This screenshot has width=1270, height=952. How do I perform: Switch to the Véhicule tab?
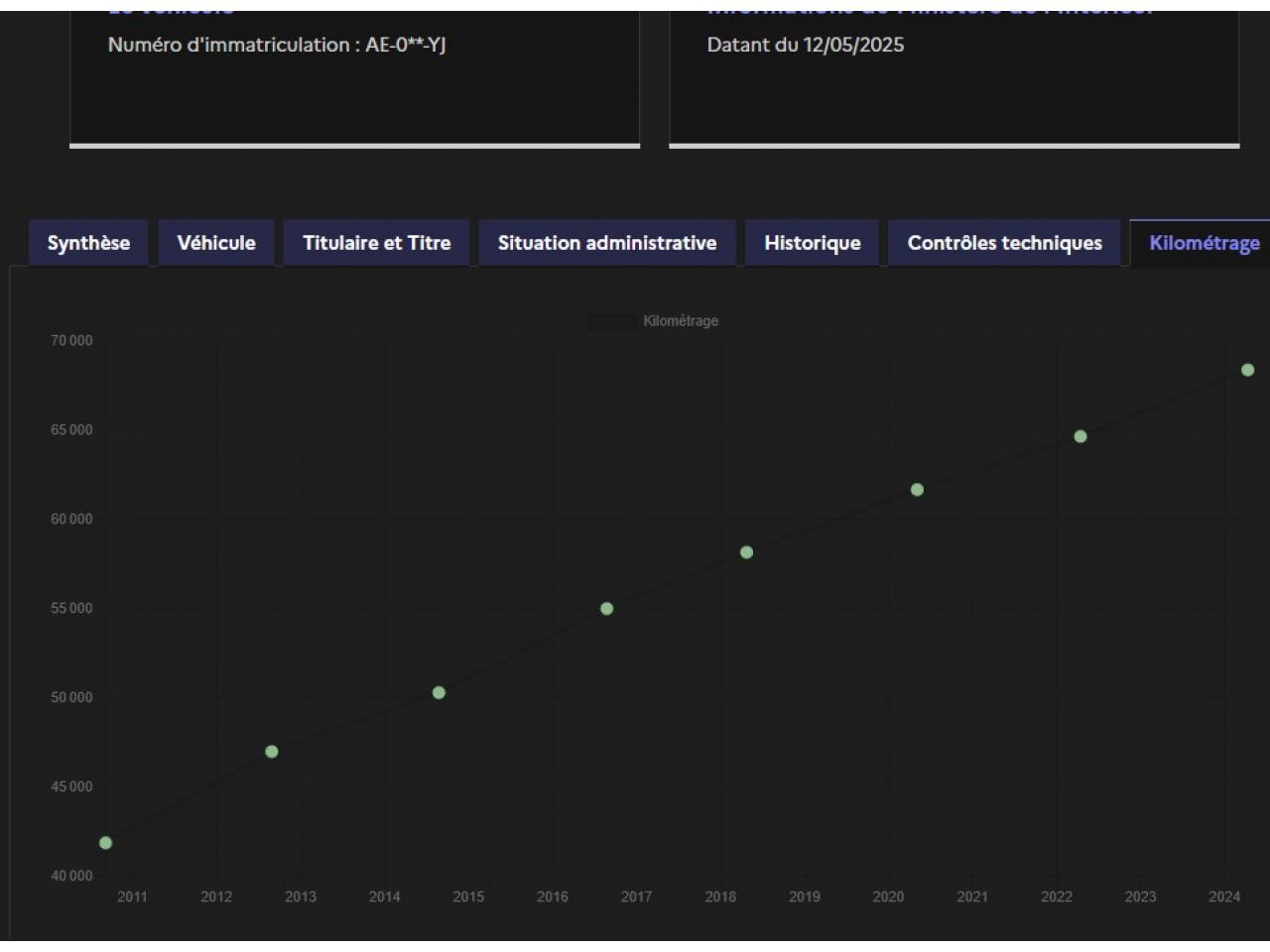tap(216, 243)
